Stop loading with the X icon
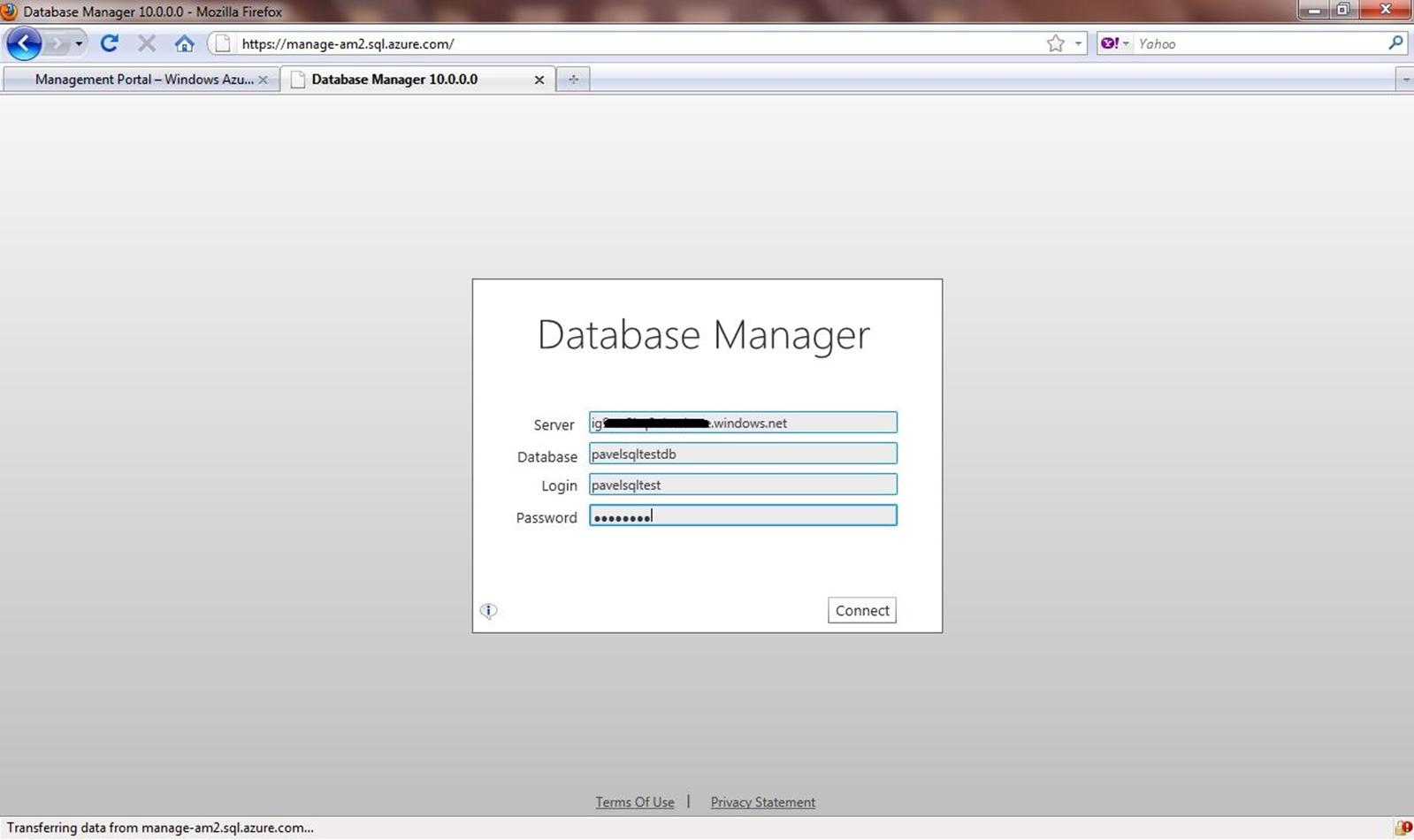This screenshot has width=1414, height=840. 147,43
